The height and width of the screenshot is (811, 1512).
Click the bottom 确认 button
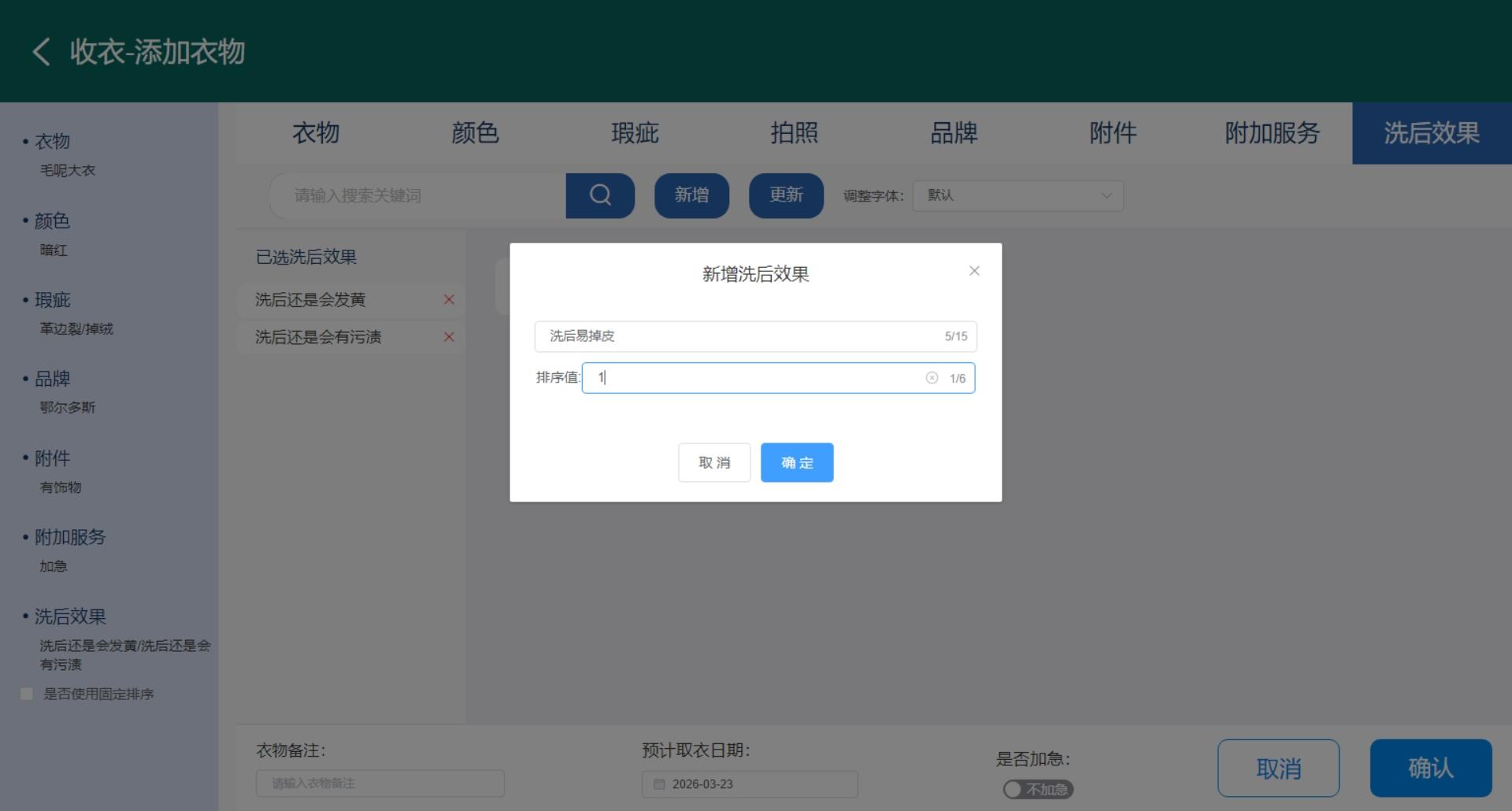(x=1431, y=768)
